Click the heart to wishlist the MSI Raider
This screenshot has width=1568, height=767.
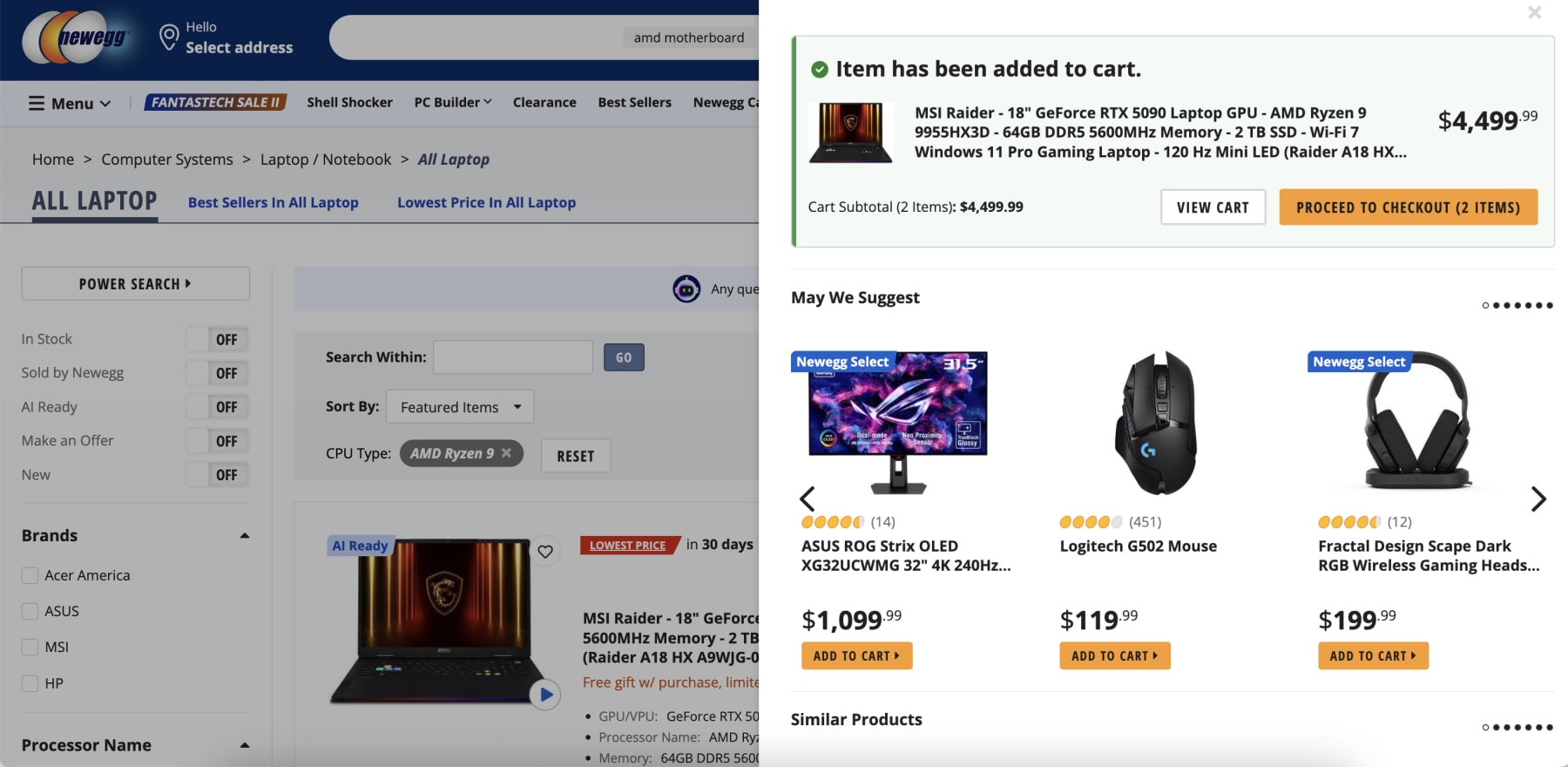547,551
